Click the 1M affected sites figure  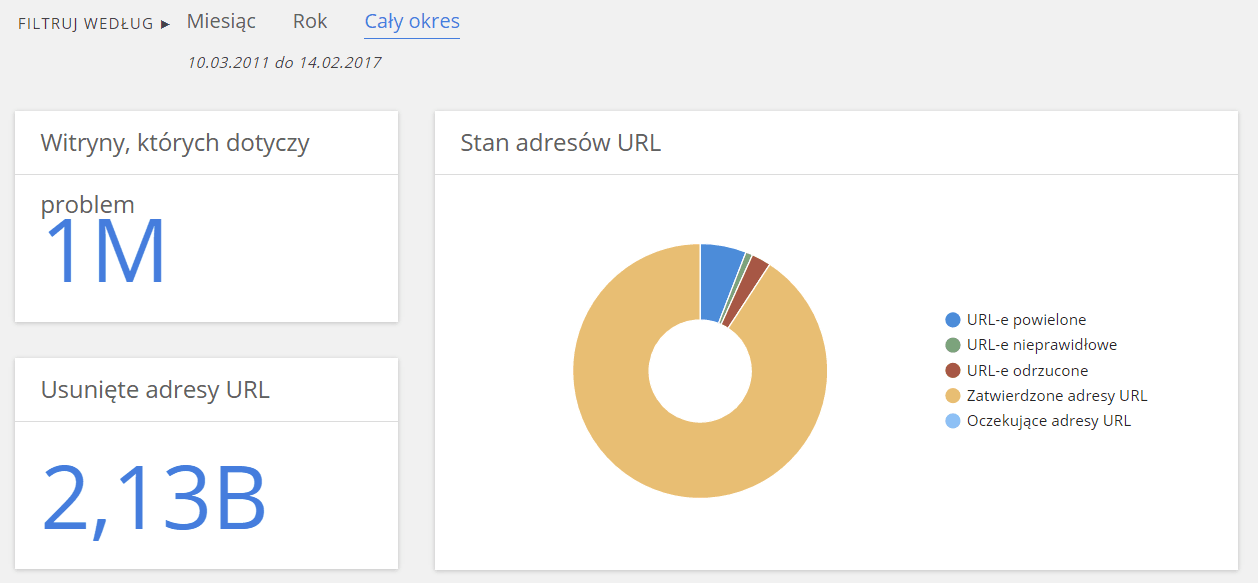pos(104,252)
